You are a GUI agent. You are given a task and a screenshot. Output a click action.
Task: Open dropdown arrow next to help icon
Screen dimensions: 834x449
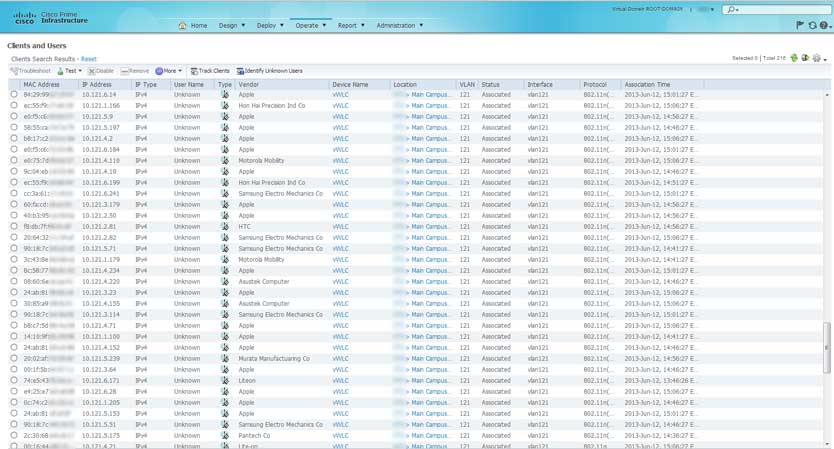830,26
